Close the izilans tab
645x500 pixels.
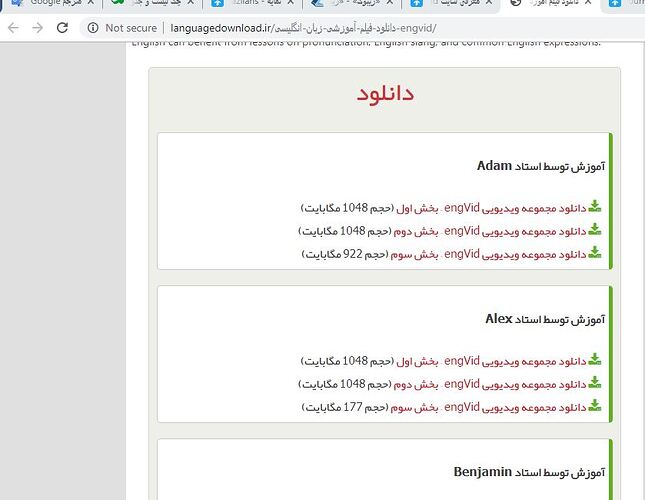click(x=290, y=3)
